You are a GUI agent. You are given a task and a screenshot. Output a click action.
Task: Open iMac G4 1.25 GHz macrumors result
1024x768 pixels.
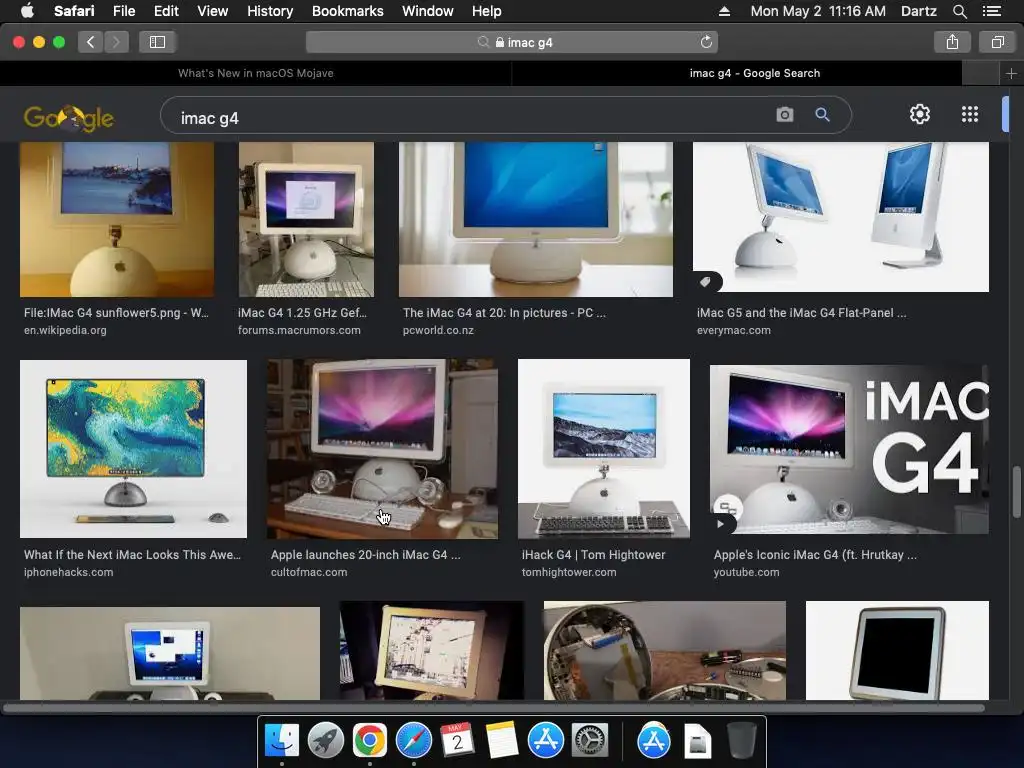(x=302, y=313)
